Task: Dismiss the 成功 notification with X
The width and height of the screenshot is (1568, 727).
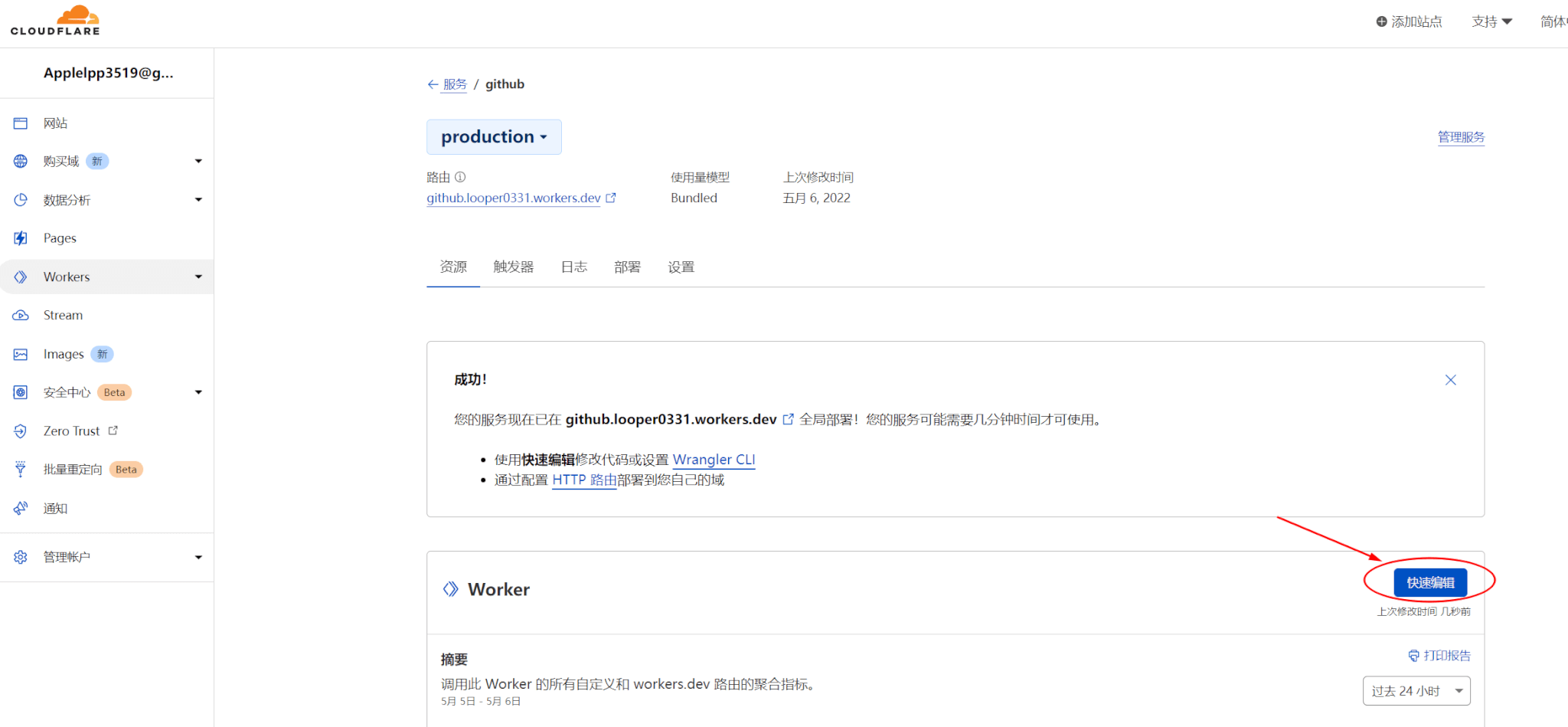Action: click(1451, 380)
